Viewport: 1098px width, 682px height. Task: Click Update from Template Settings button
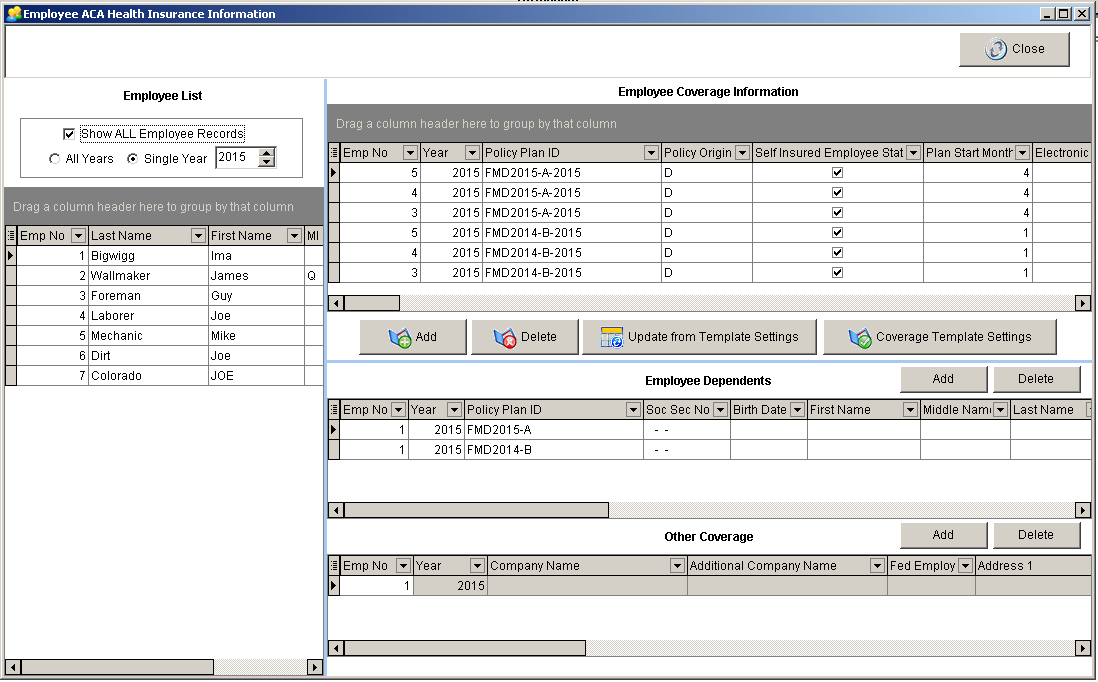[x=699, y=337]
